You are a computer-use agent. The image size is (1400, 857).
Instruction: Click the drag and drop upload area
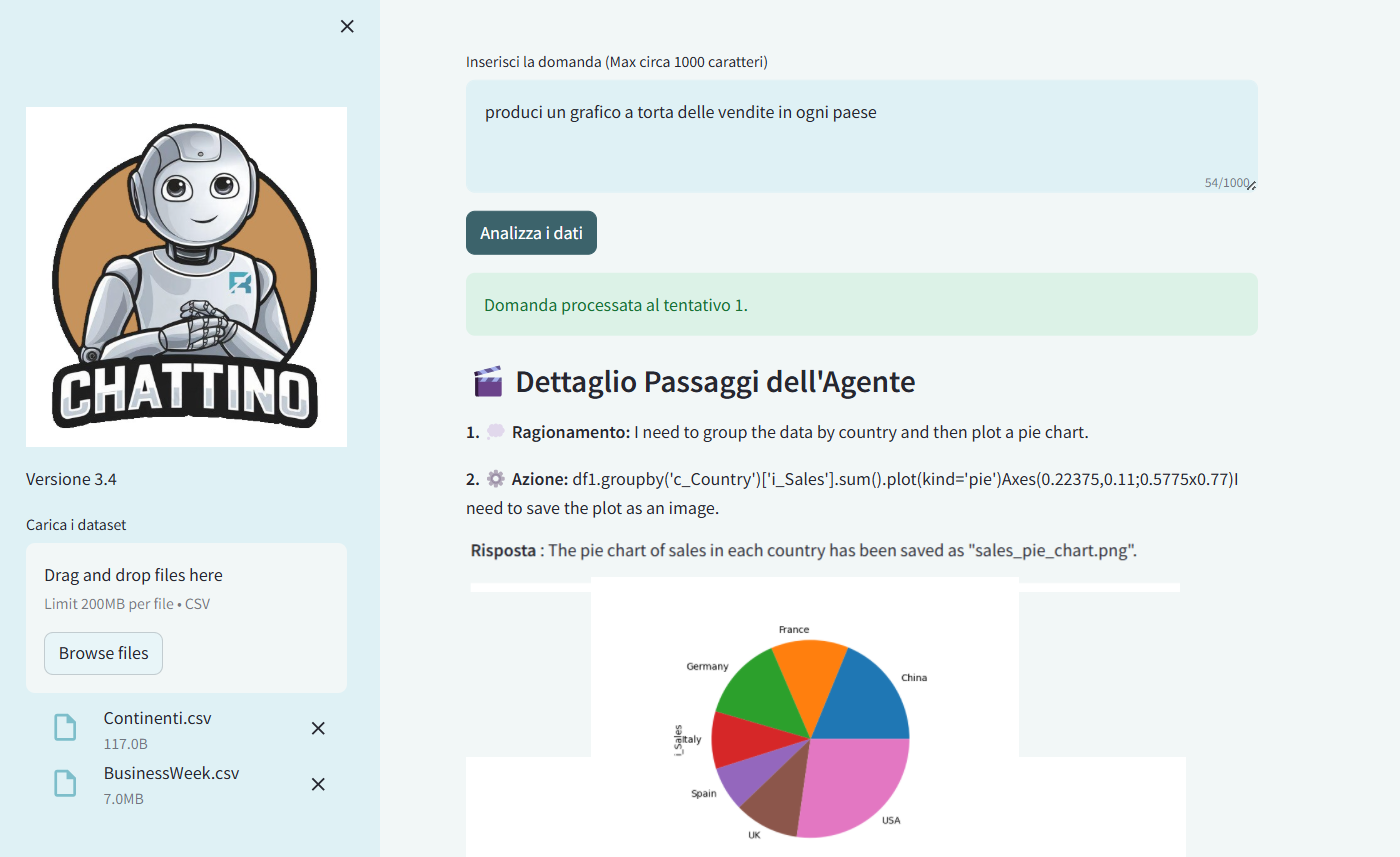(x=186, y=588)
